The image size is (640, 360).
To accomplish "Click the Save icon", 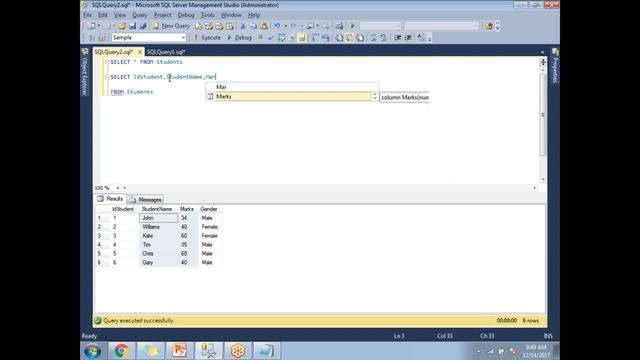I will coord(132,26).
